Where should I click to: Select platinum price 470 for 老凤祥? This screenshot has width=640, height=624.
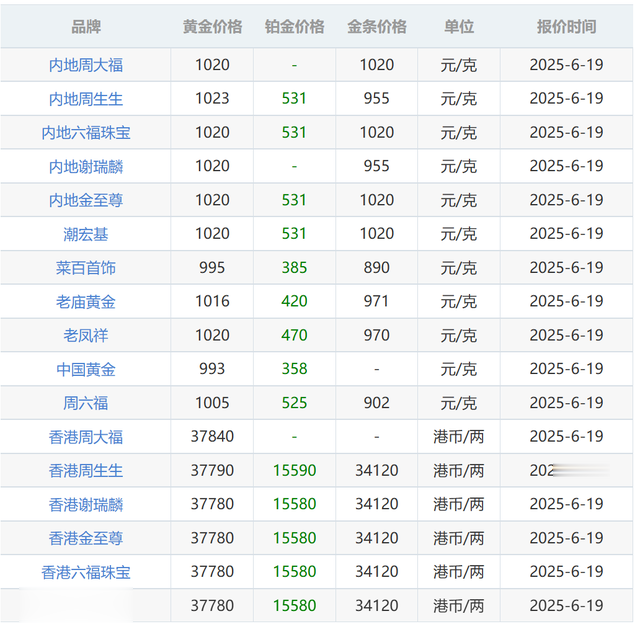pos(294,335)
